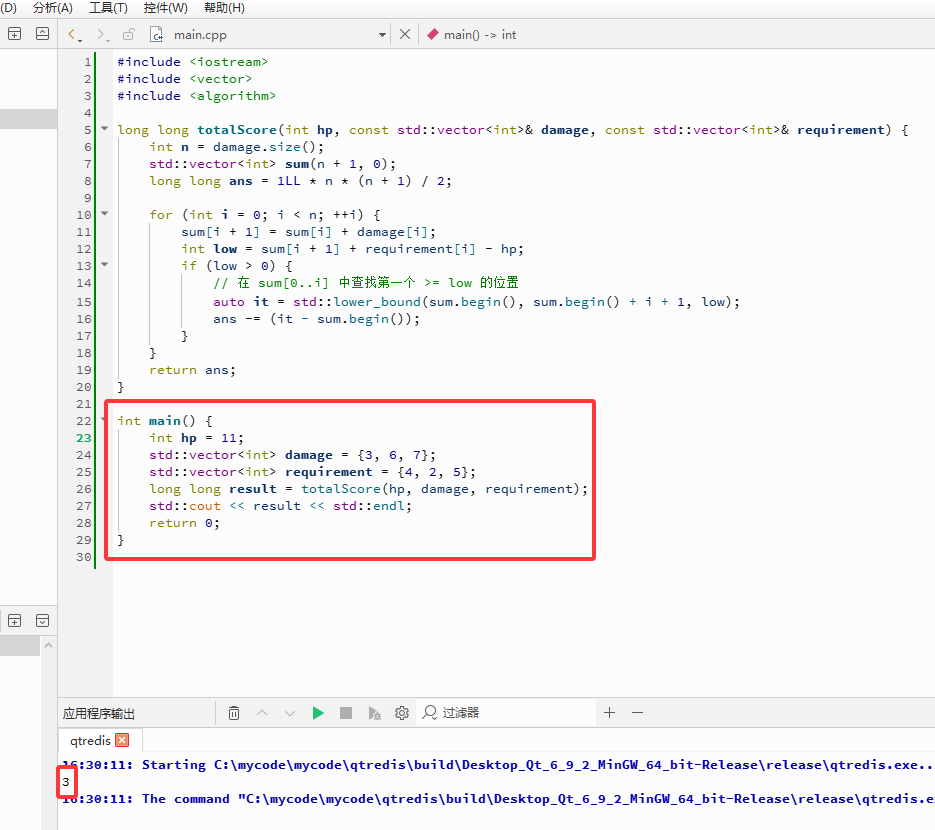Open the 工具(T) menu

[x=108, y=8]
